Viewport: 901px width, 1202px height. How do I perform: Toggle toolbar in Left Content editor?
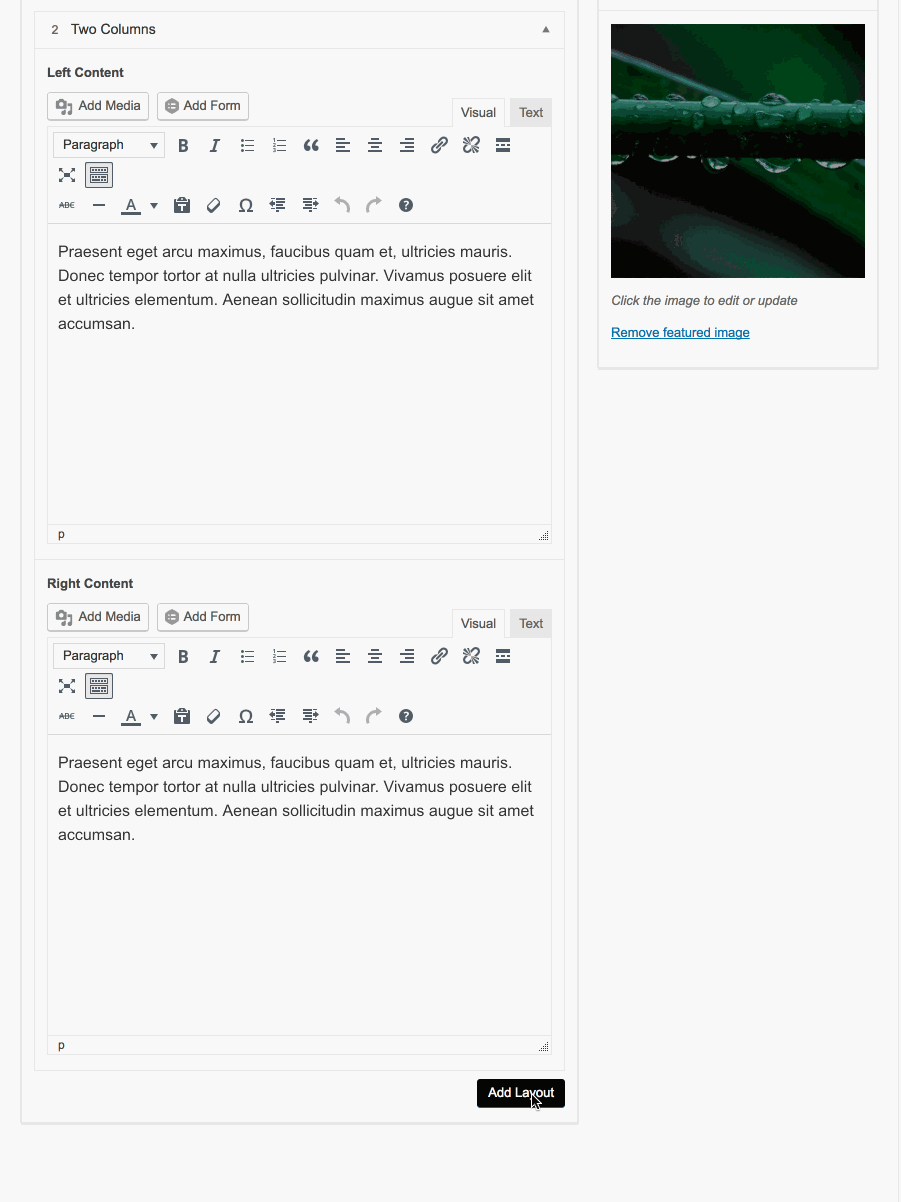tap(99, 176)
